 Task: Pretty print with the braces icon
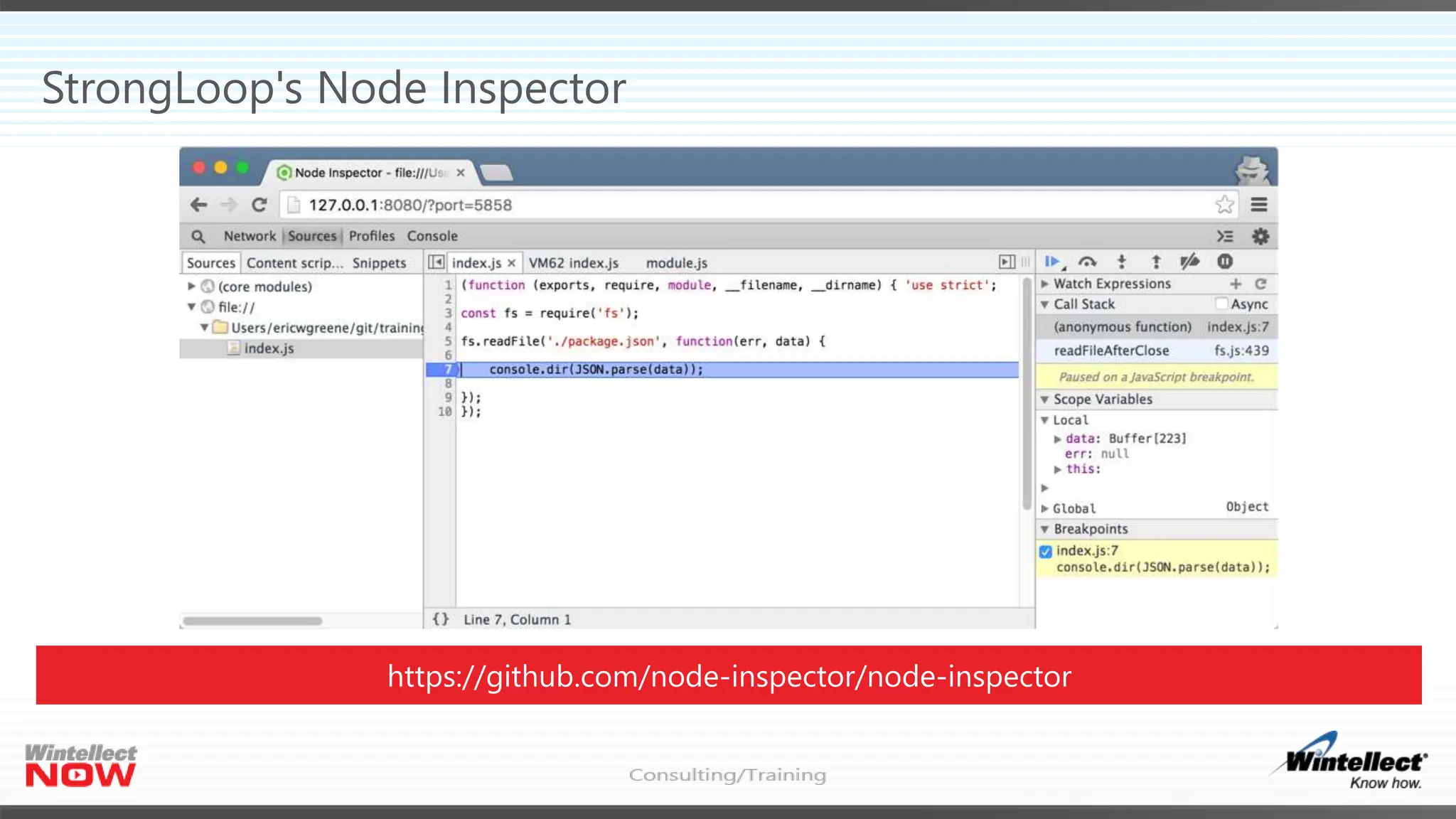coord(441,619)
